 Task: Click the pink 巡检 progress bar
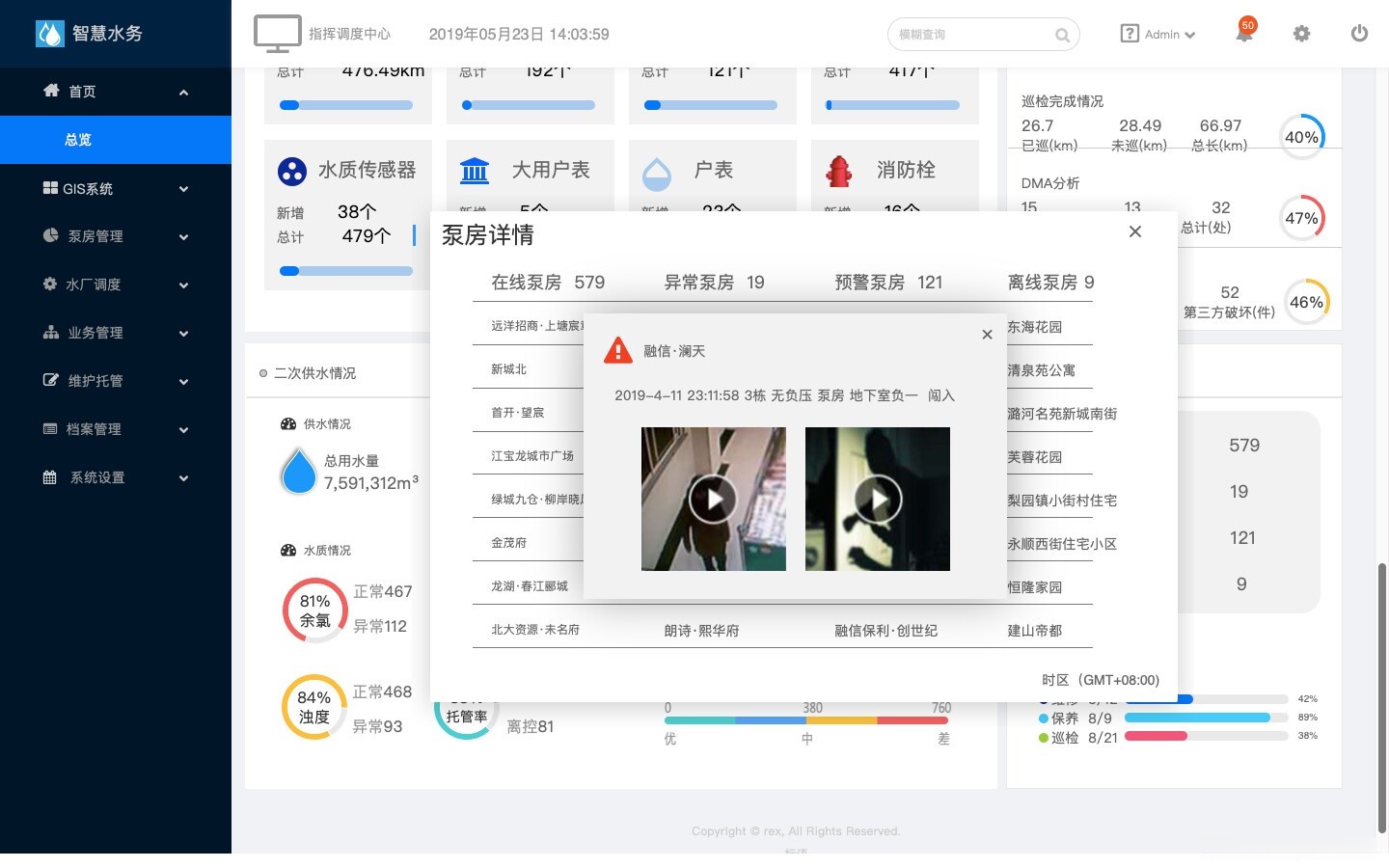click(x=1157, y=736)
